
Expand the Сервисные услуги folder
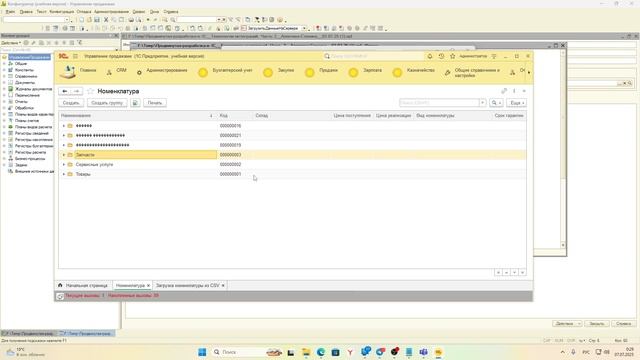64,164
